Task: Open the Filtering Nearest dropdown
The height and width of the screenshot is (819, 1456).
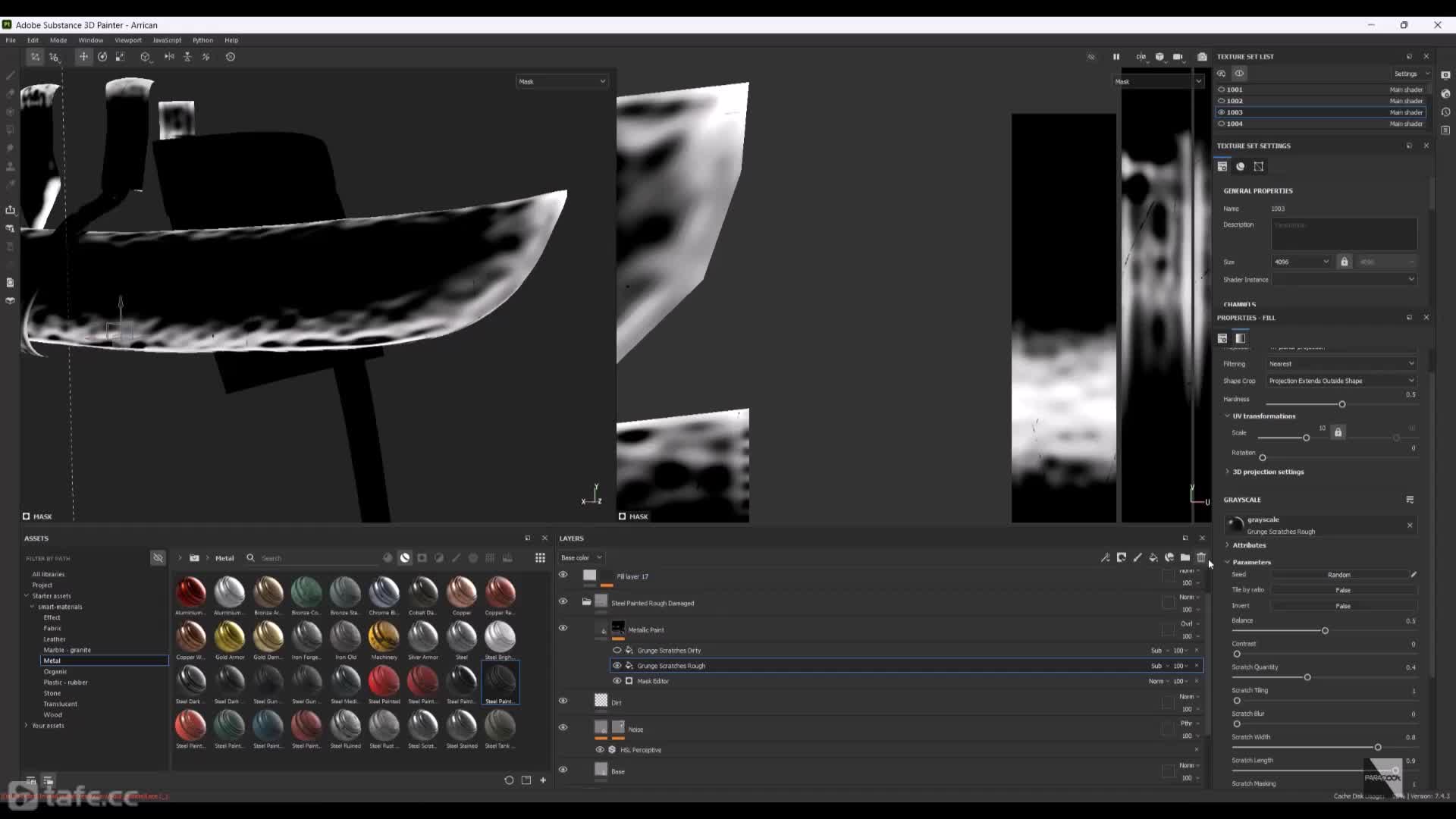Action: coord(1341,364)
